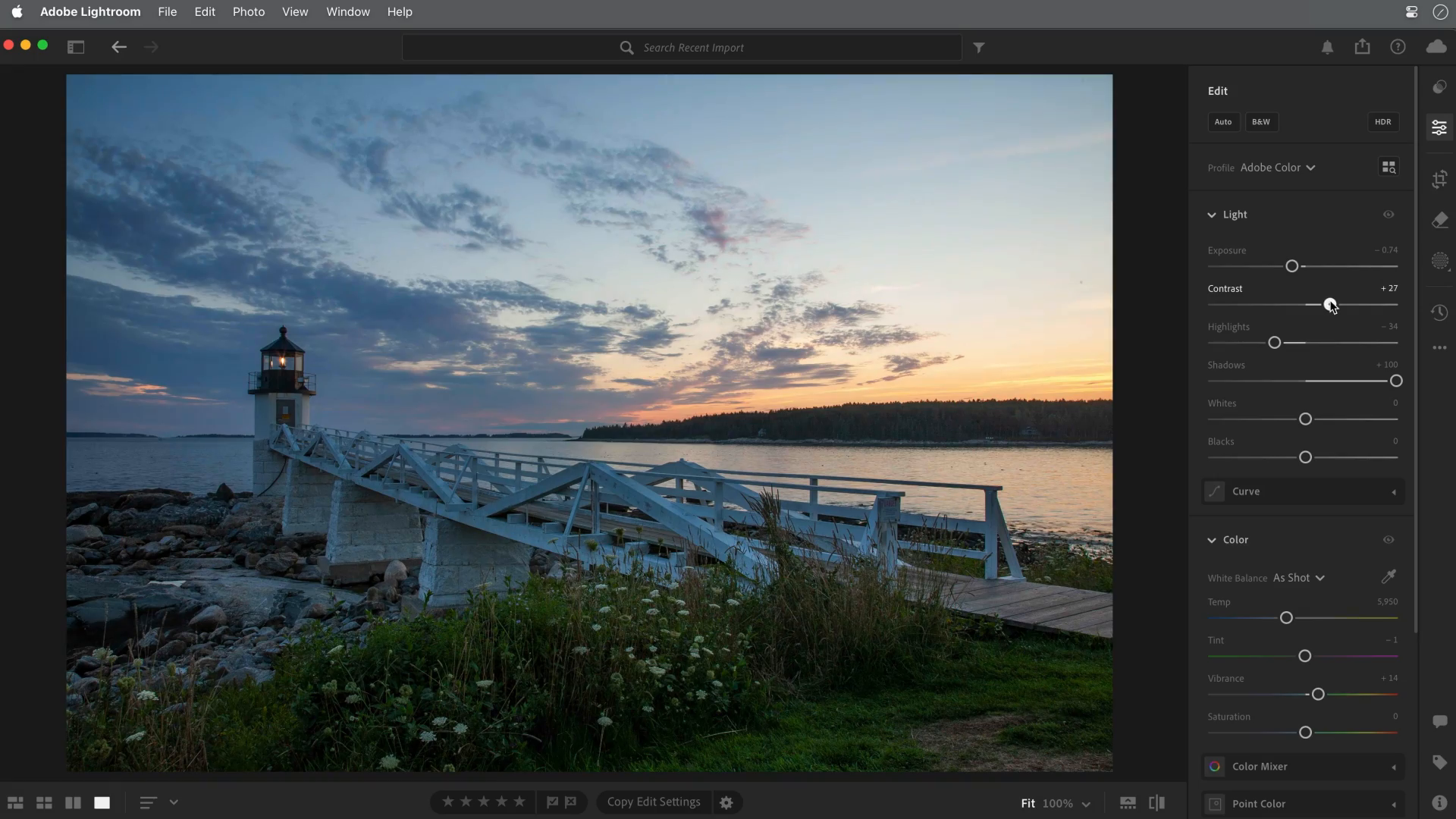Toggle Color section visibility eye

pos(1389,540)
